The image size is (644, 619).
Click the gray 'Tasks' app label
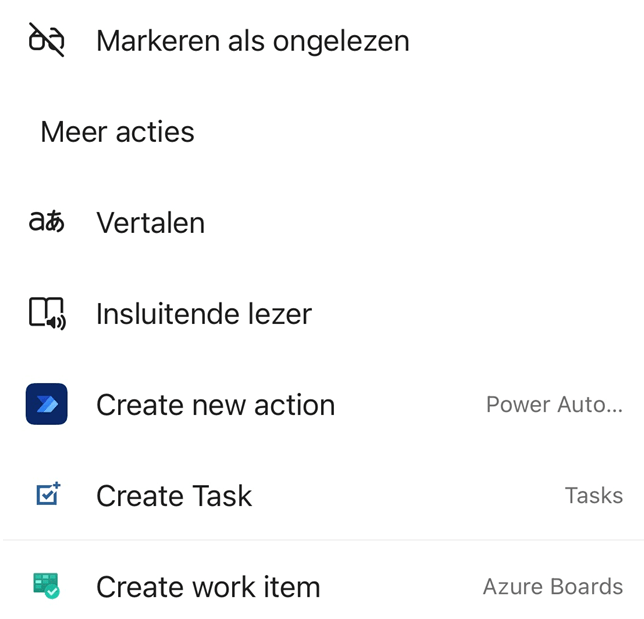(x=593, y=496)
